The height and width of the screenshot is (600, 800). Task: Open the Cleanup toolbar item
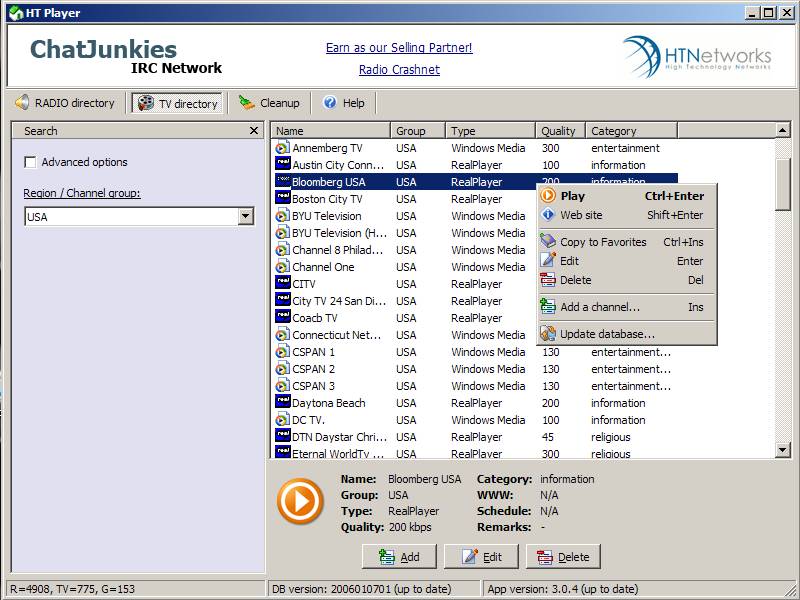pos(269,103)
